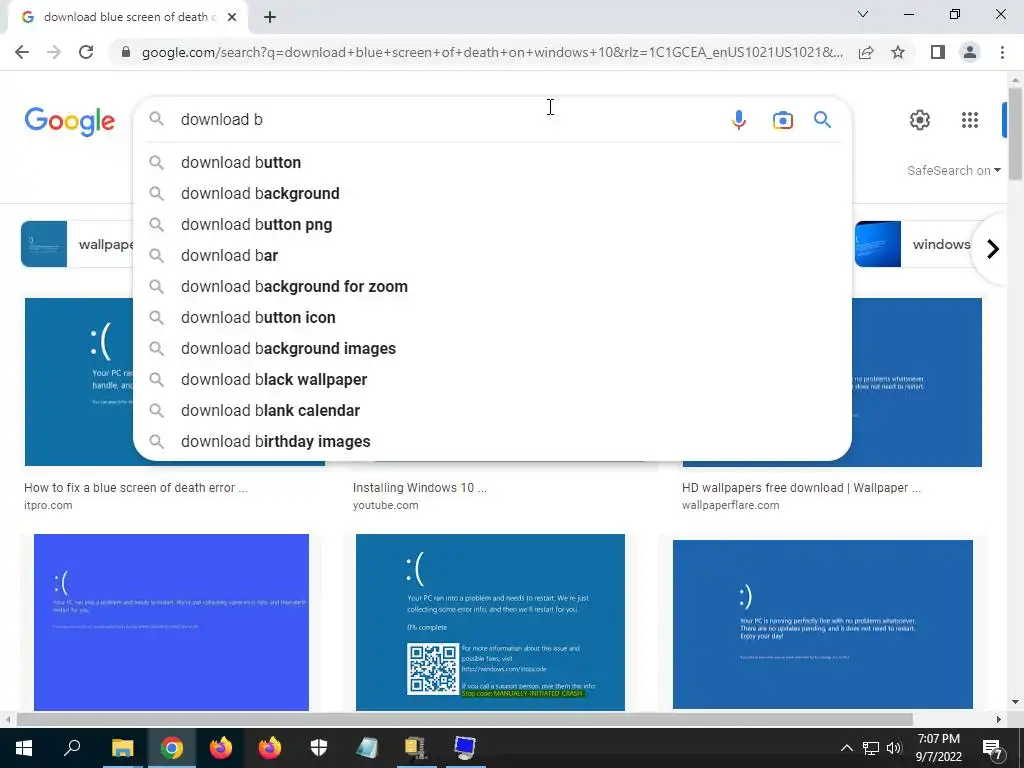
Task: Choose 'download birthday images' suggestion
Action: coord(492,441)
